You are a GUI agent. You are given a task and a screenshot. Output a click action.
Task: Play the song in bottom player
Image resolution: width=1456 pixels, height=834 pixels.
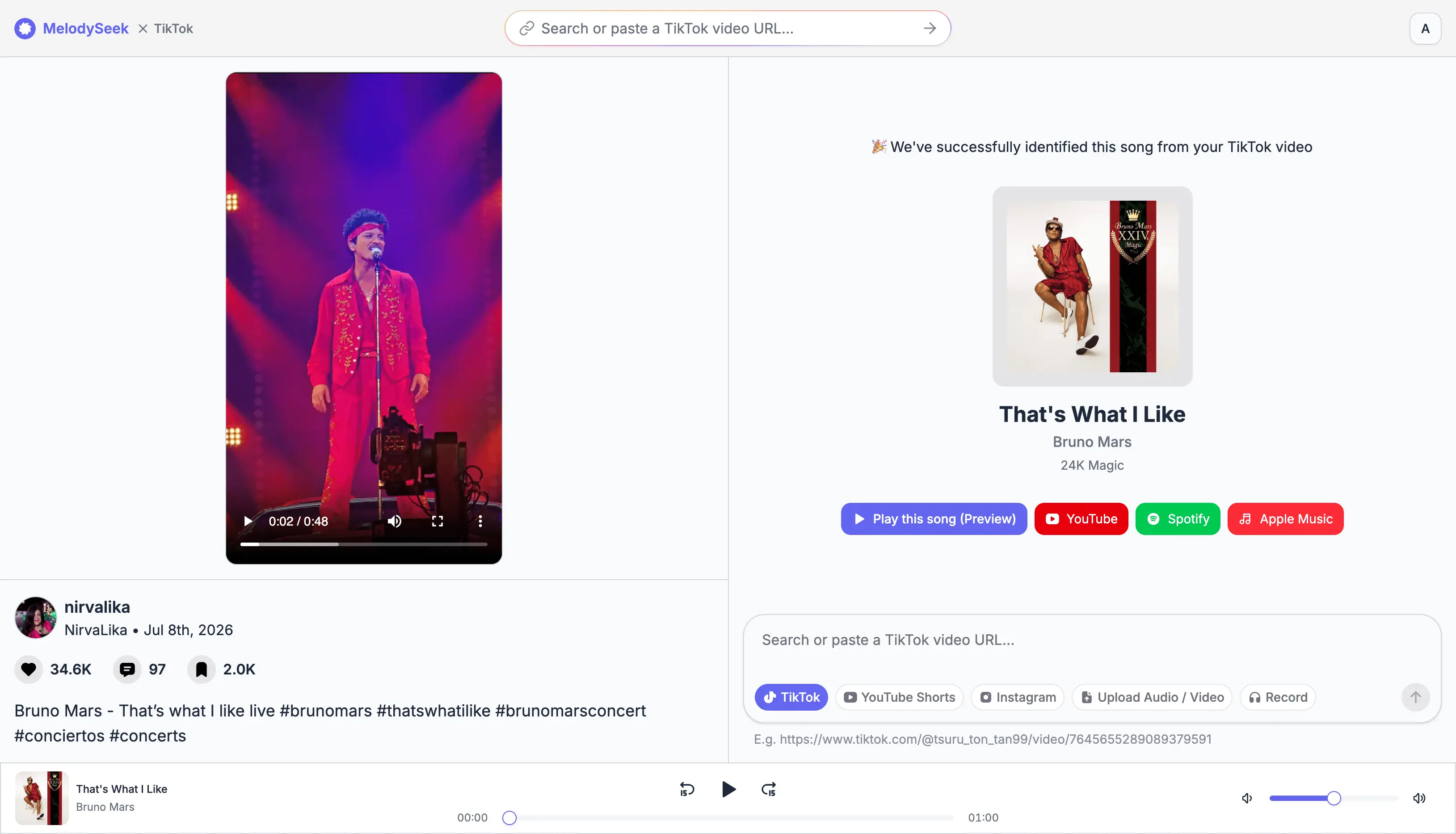point(728,789)
